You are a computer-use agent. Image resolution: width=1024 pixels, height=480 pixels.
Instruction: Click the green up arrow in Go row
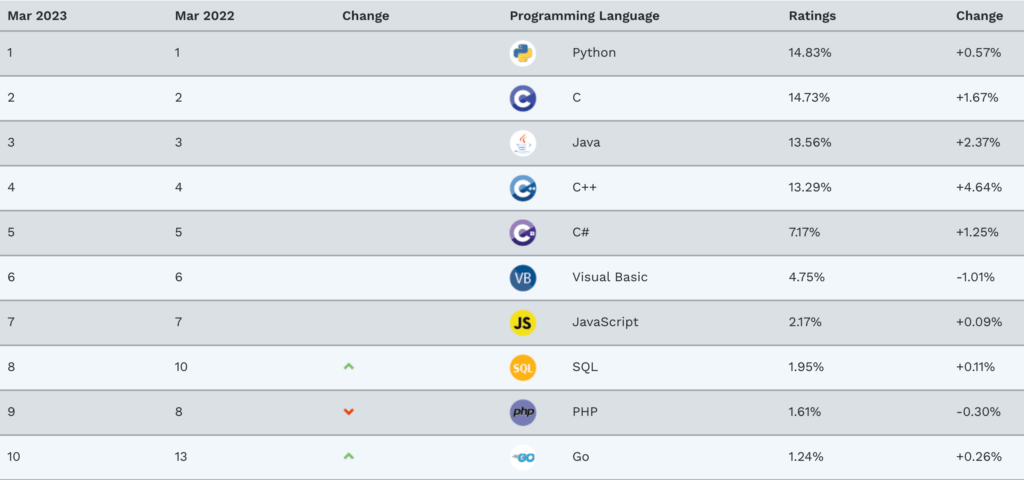coord(348,456)
